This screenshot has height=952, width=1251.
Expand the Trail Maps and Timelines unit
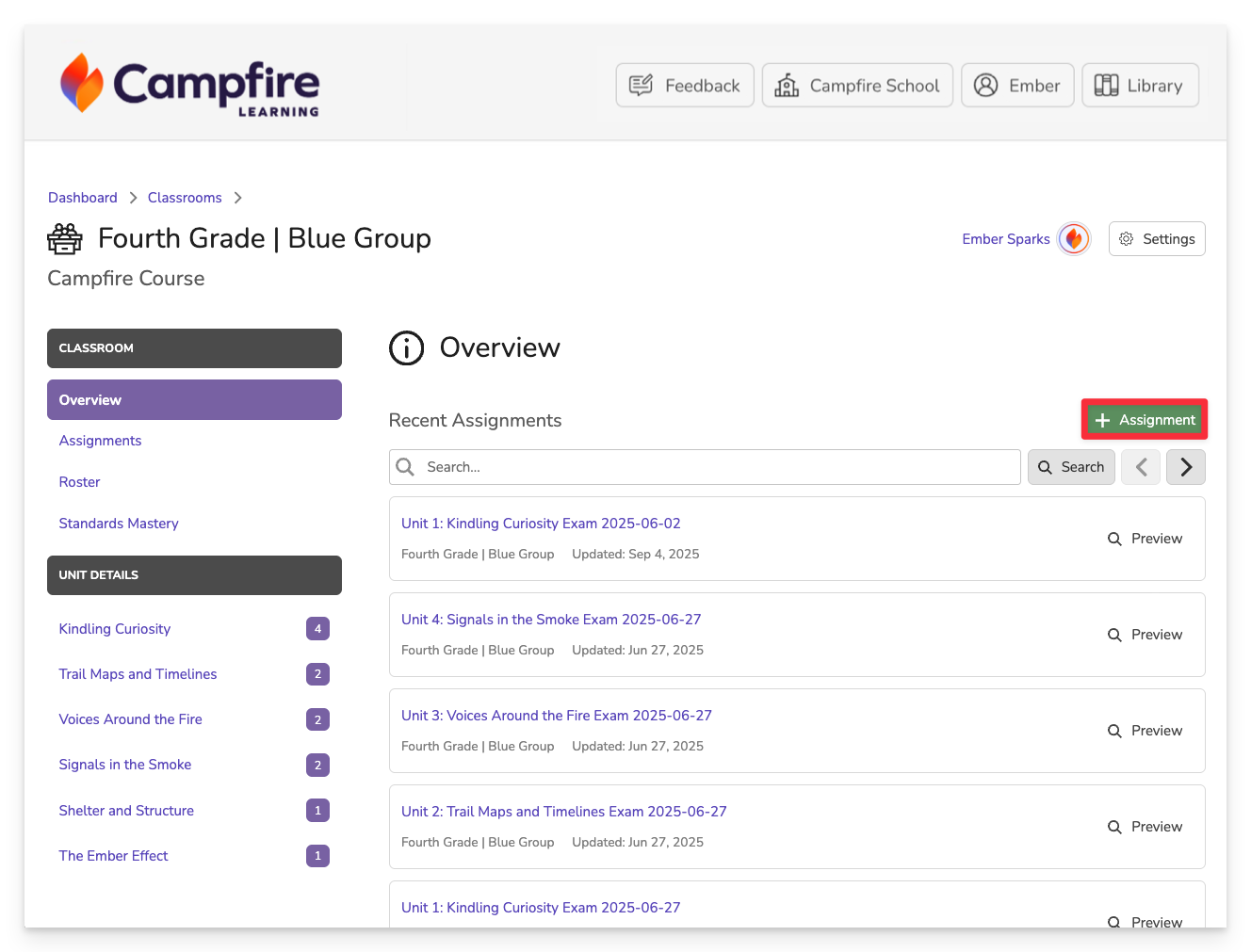[x=138, y=674]
